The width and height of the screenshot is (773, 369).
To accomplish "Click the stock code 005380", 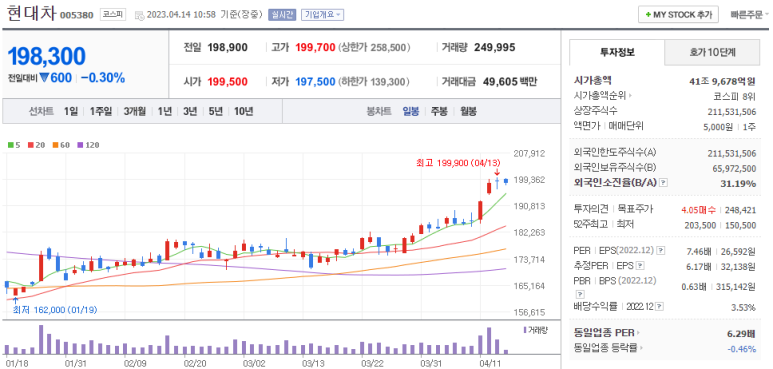I will [76, 15].
